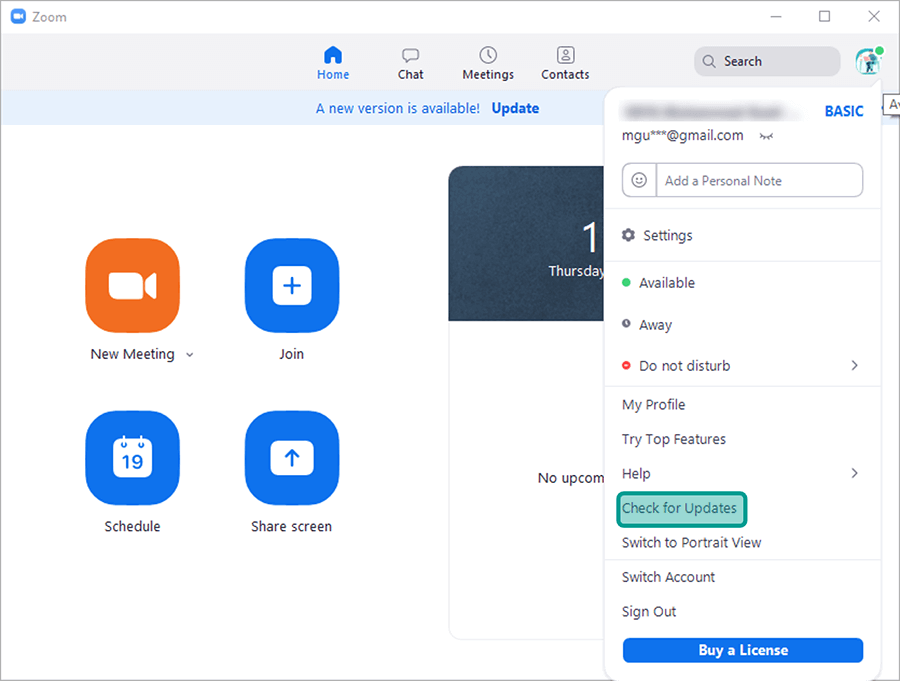Click the Add a Personal Note field
This screenshot has width=900, height=681.
759,180
